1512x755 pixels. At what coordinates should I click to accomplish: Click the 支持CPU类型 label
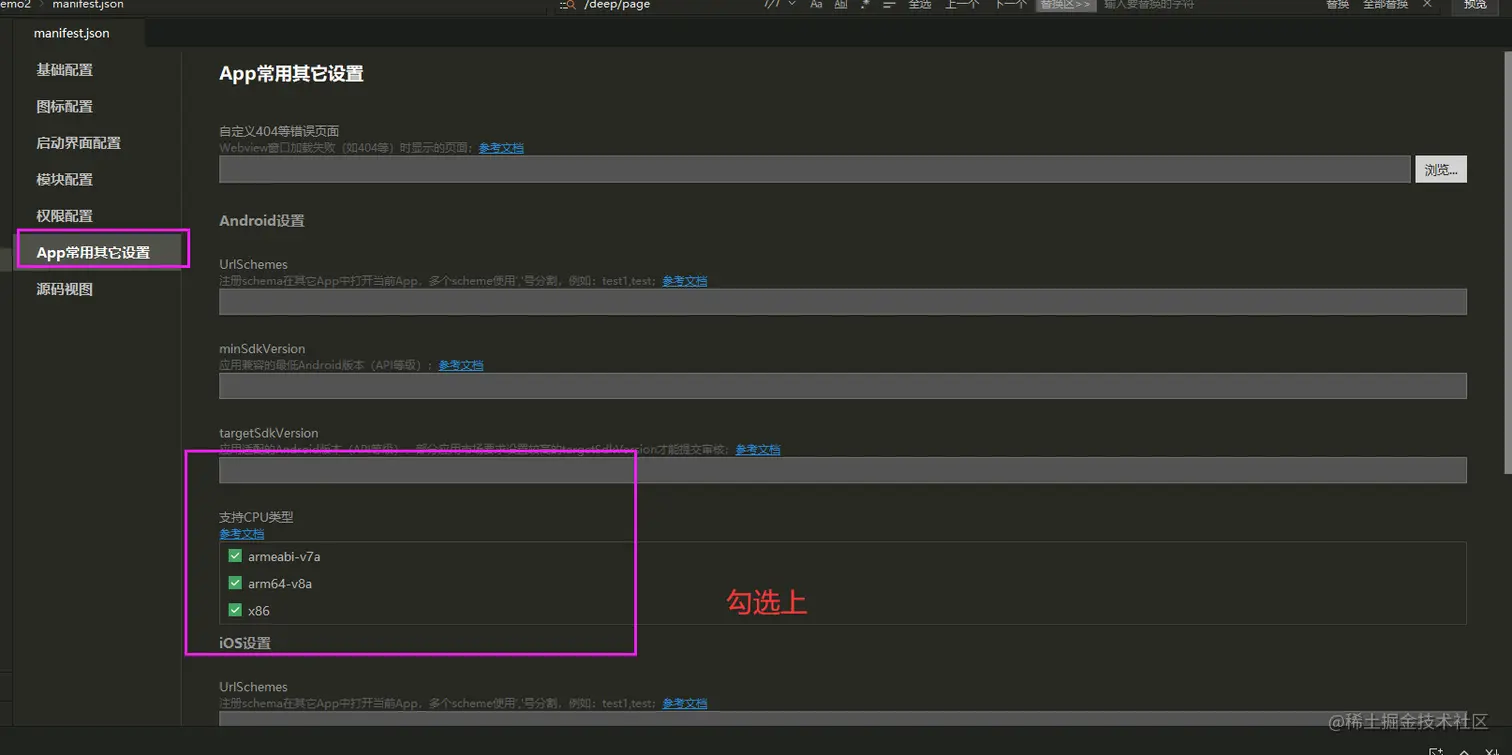(256, 517)
